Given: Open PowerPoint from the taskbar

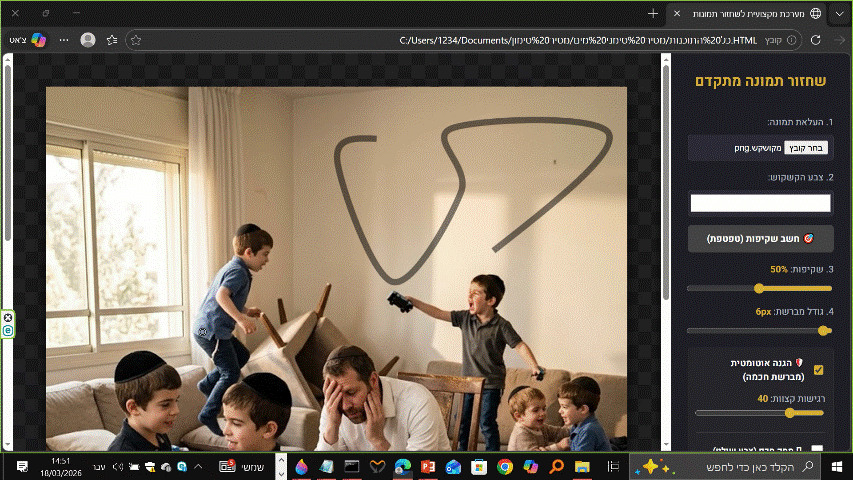Looking at the screenshot, I should pos(428,467).
